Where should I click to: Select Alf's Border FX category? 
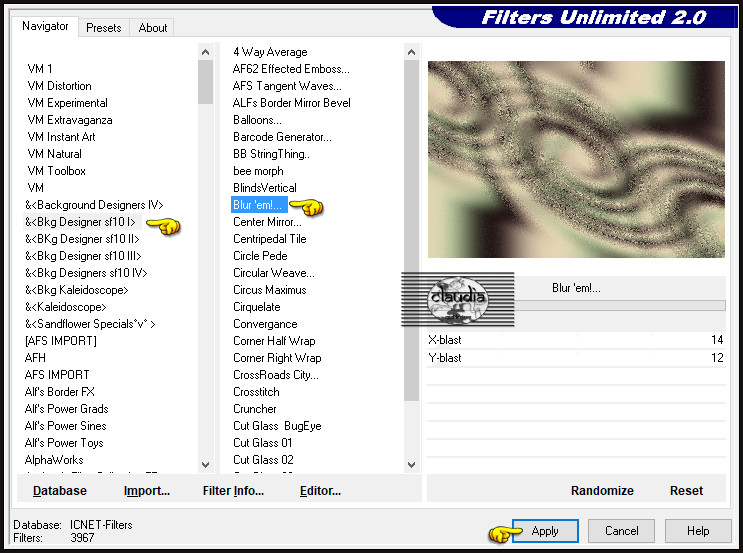click(x=59, y=392)
